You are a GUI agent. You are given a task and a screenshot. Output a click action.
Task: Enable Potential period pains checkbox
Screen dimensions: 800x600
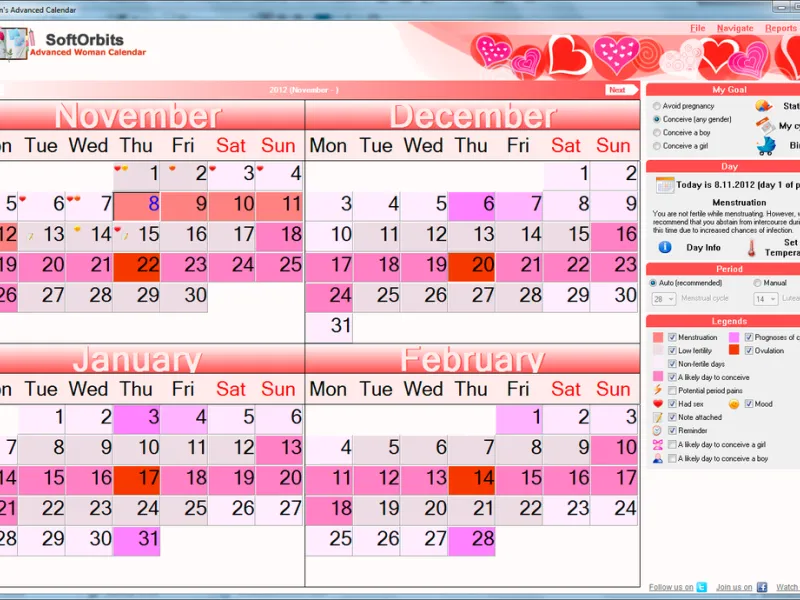pyautogui.click(x=672, y=390)
